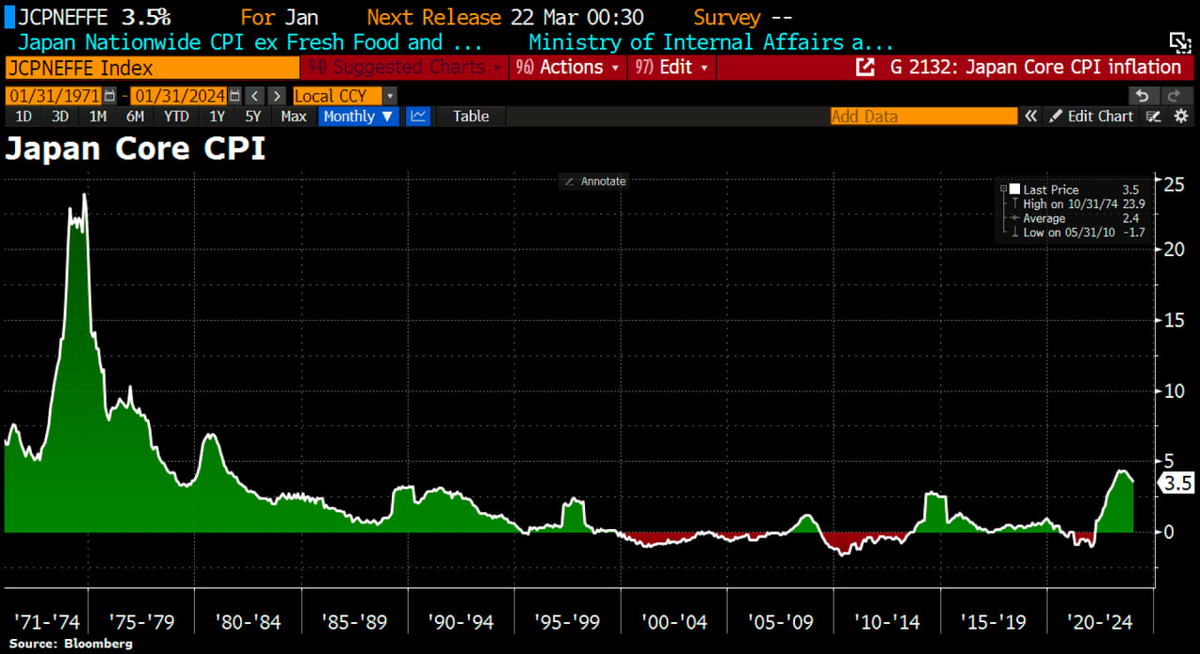This screenshot has width=1200, height=654.
Task: Click the Last Price white color swatch
Action: pyautogui.click(x=1015, y=189)
